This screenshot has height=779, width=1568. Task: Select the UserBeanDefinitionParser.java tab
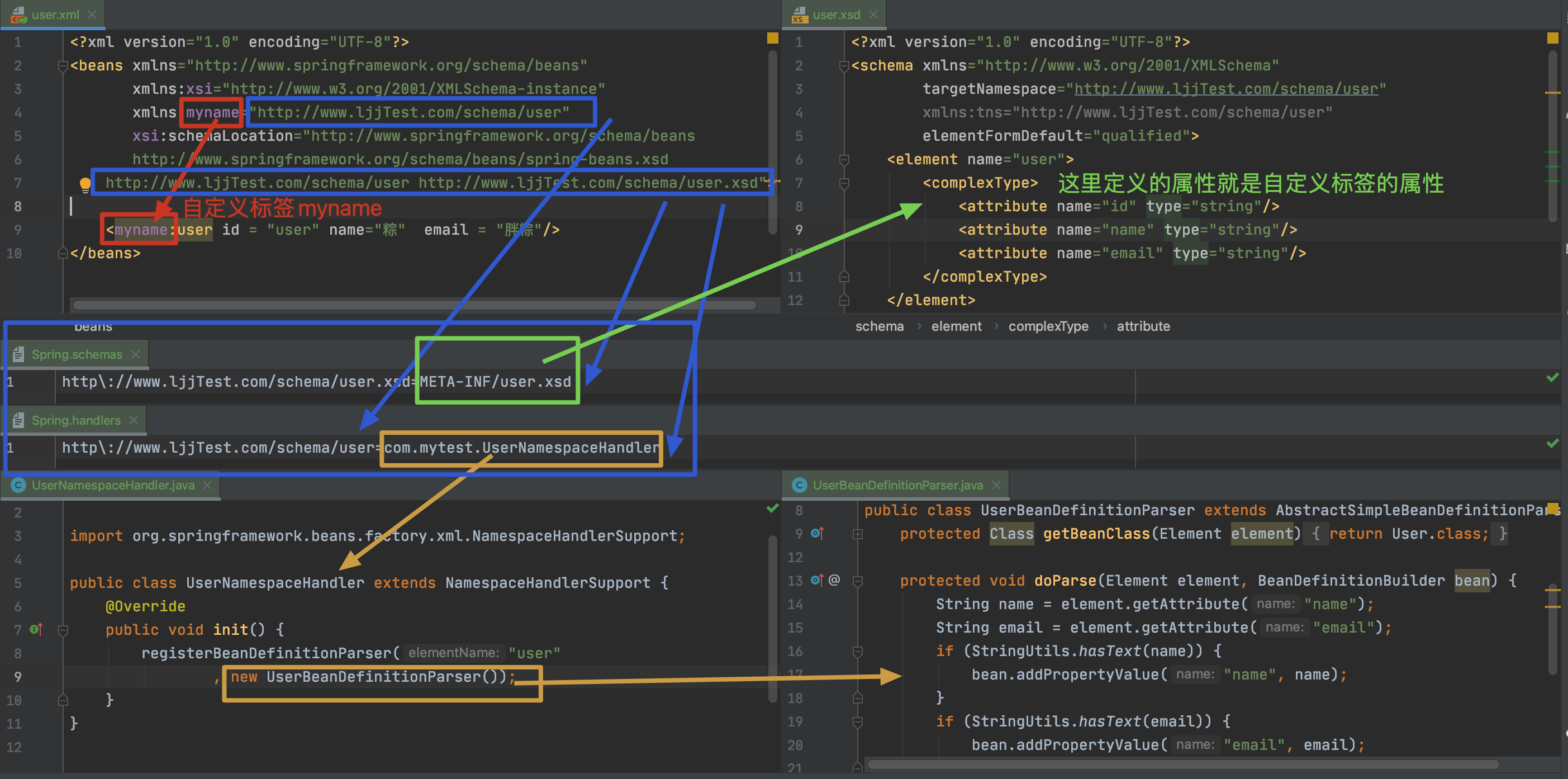(898, 485)
